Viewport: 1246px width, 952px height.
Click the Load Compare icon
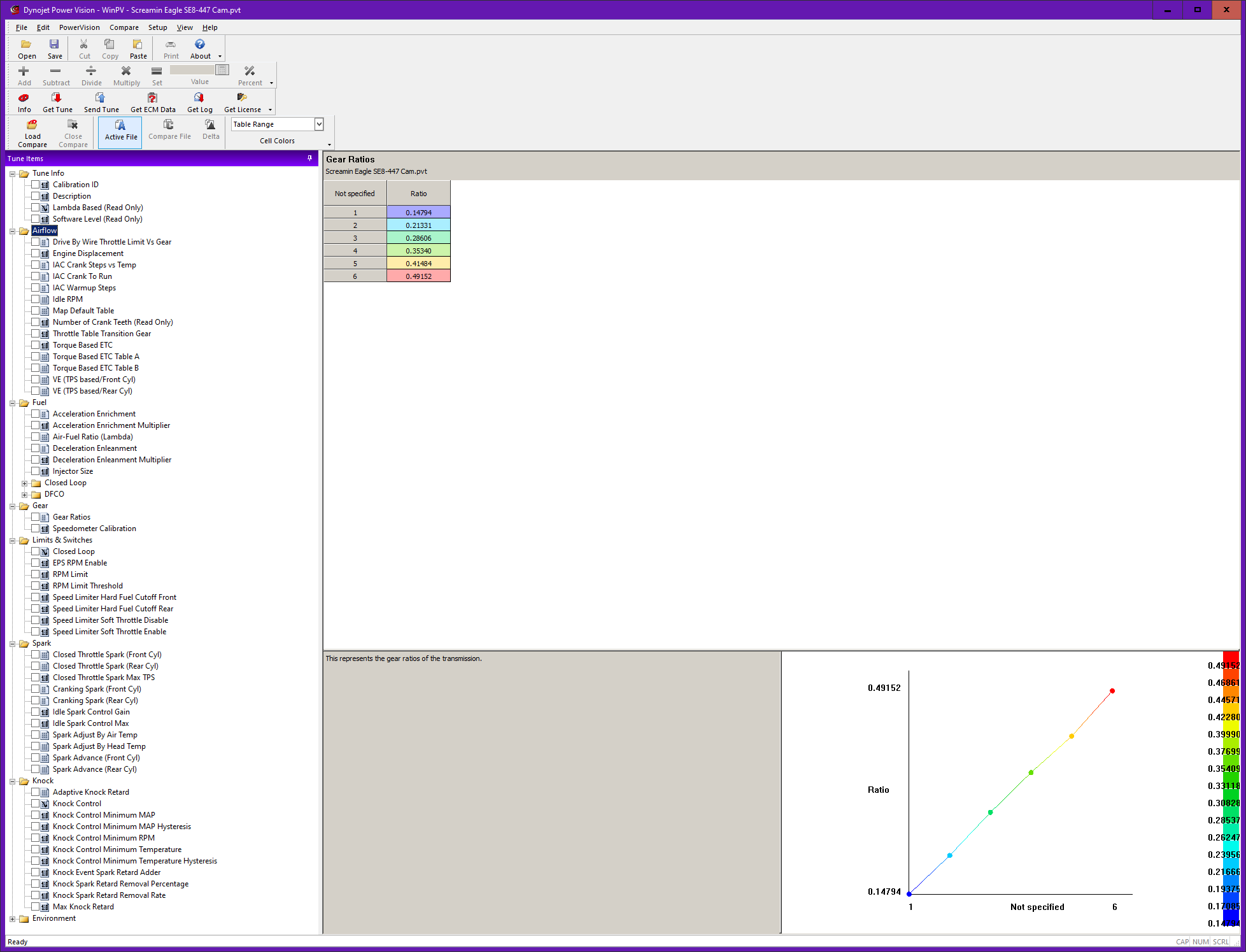tap(32, 125)
